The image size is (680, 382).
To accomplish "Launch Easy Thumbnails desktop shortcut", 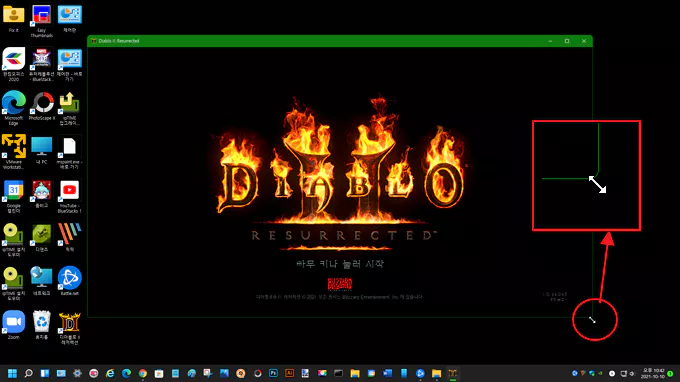I will click(x=42, y=21).
